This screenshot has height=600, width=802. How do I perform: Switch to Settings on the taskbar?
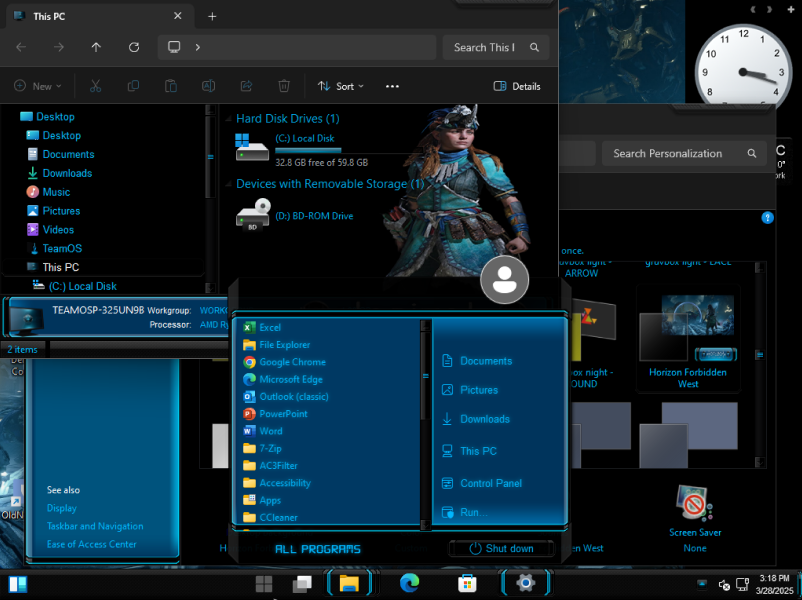(x=525, y=583)
